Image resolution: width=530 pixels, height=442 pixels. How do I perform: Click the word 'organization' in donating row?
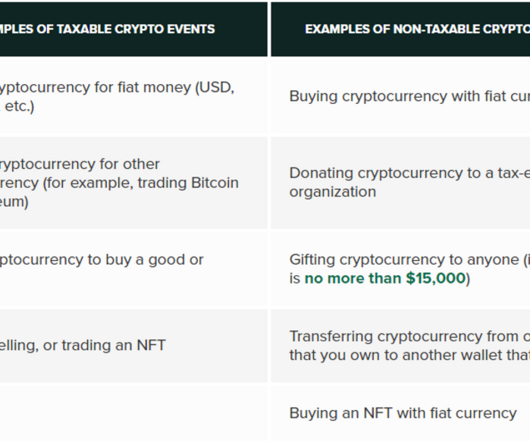pos(333,192)
